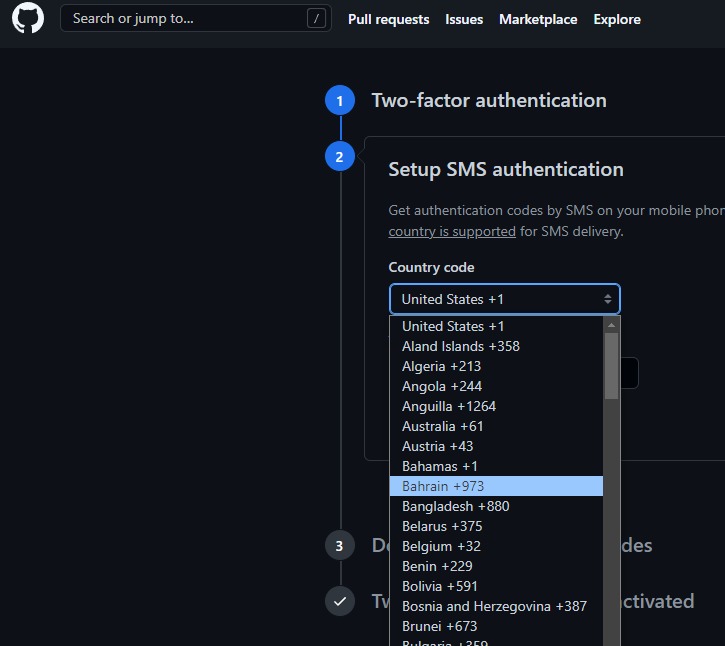Select Brunei +673 option
725x646 pixels.
pos(496,626)
